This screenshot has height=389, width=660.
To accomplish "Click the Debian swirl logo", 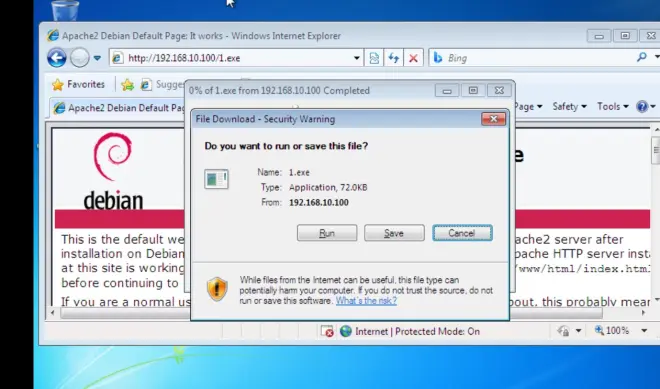I will 112,156.
